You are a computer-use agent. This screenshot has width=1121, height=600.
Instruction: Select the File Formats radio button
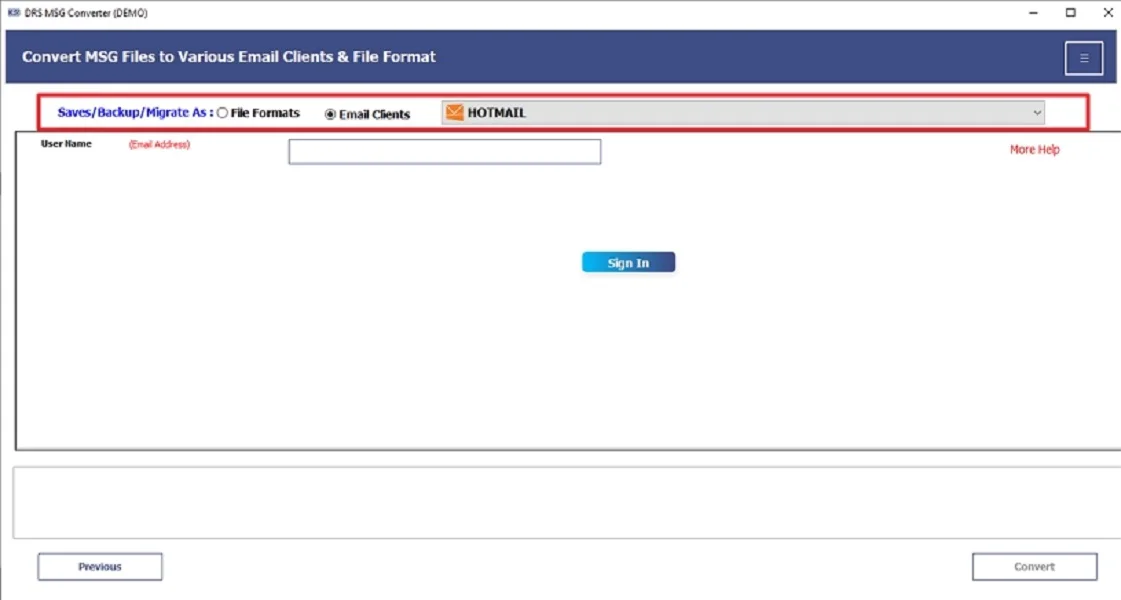[221, 112]
